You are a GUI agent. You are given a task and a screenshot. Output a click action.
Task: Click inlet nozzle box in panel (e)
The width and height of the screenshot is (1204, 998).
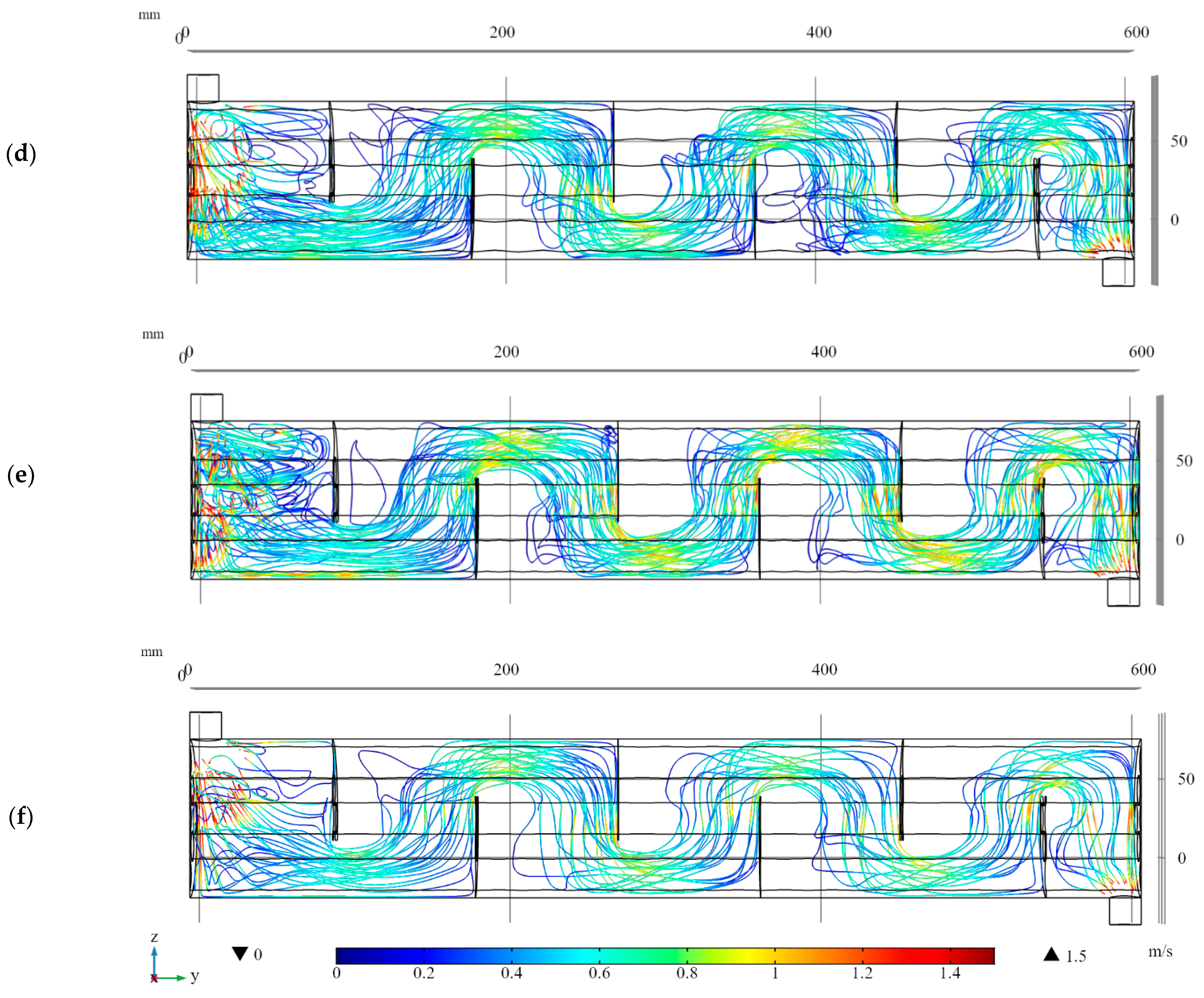click(206, 407)
